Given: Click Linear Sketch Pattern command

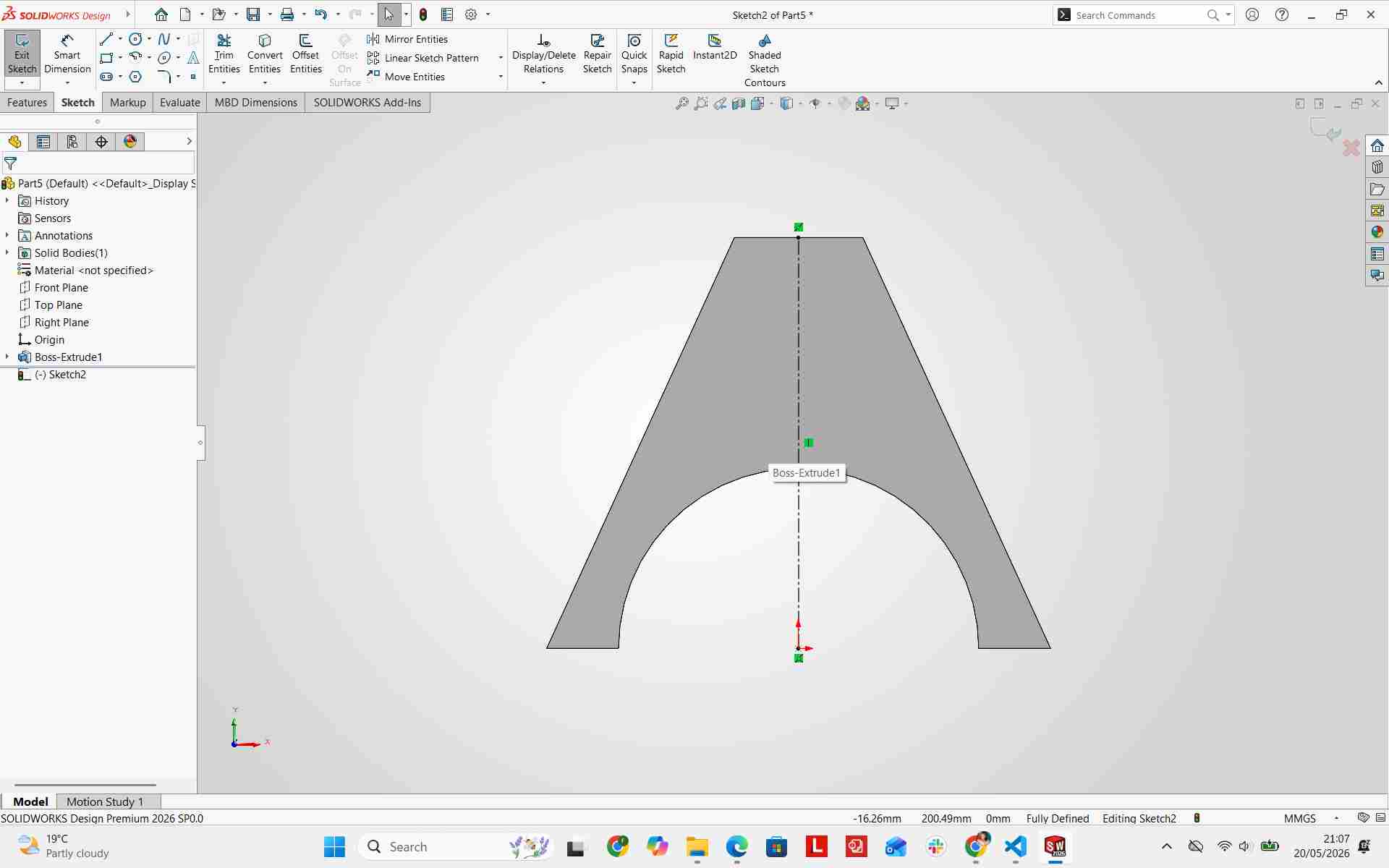Looking at the screenshot, I should point(423,58).
